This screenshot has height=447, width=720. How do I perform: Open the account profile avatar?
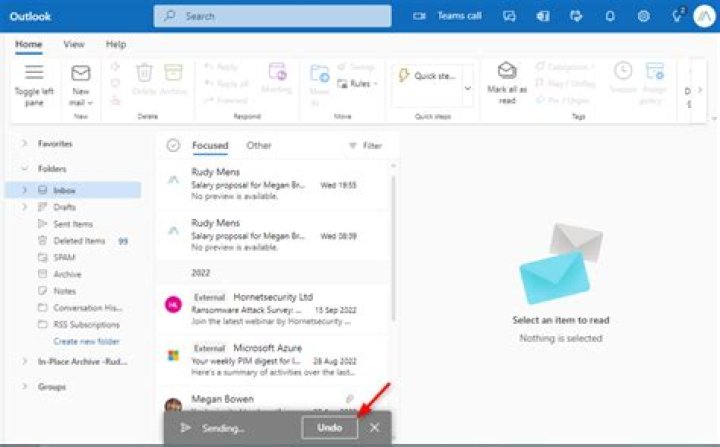point(704,16)
